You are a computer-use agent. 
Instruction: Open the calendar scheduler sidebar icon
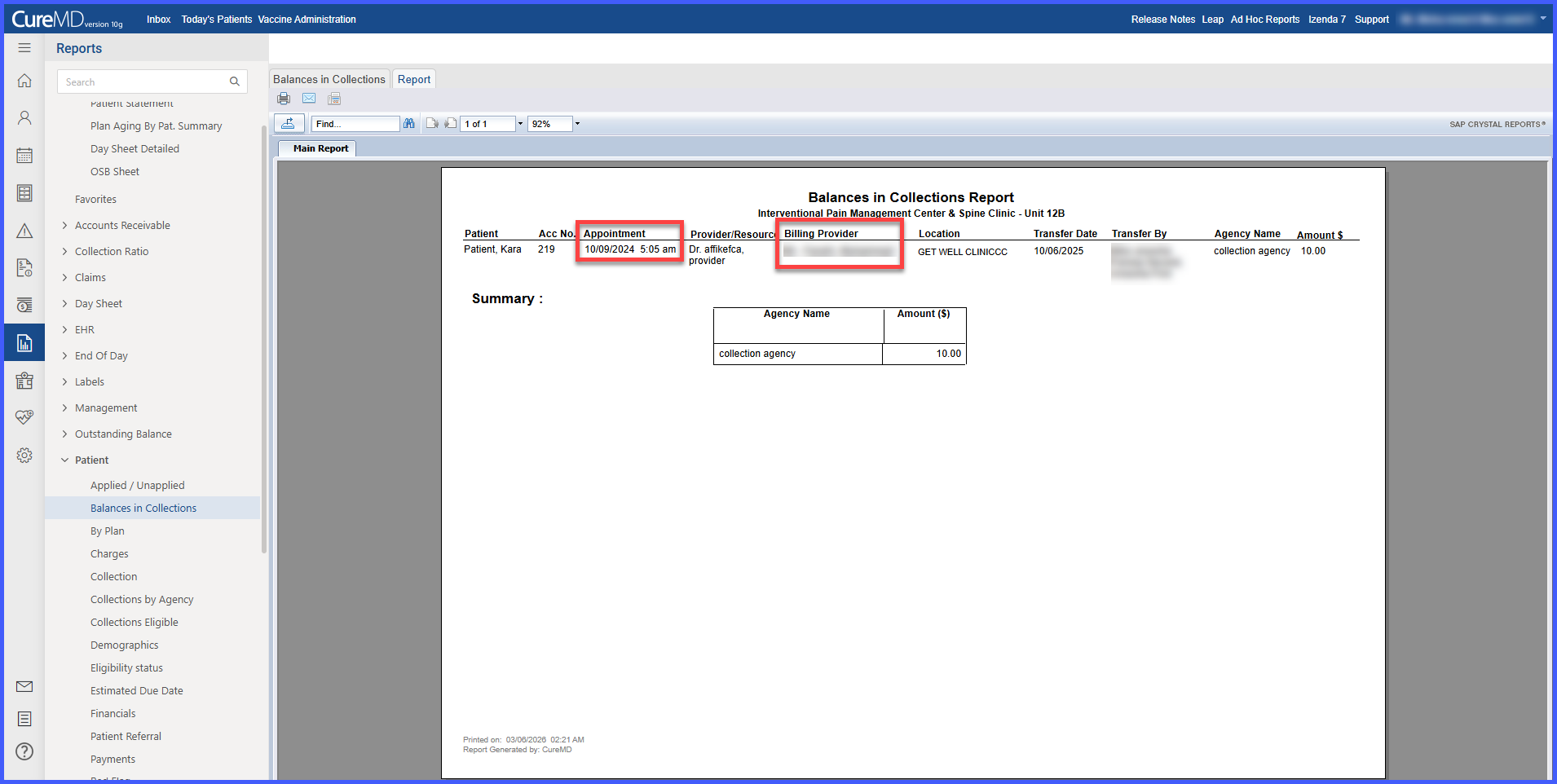coord(24,155)
